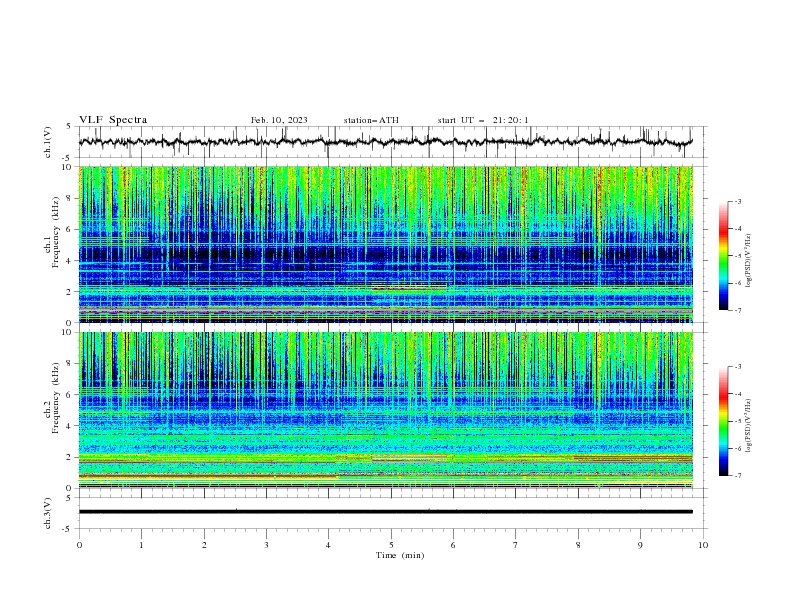Click the ch.2 "log(PSD)(V²/Hz)" colorbar label

click(x=749, y=426)
